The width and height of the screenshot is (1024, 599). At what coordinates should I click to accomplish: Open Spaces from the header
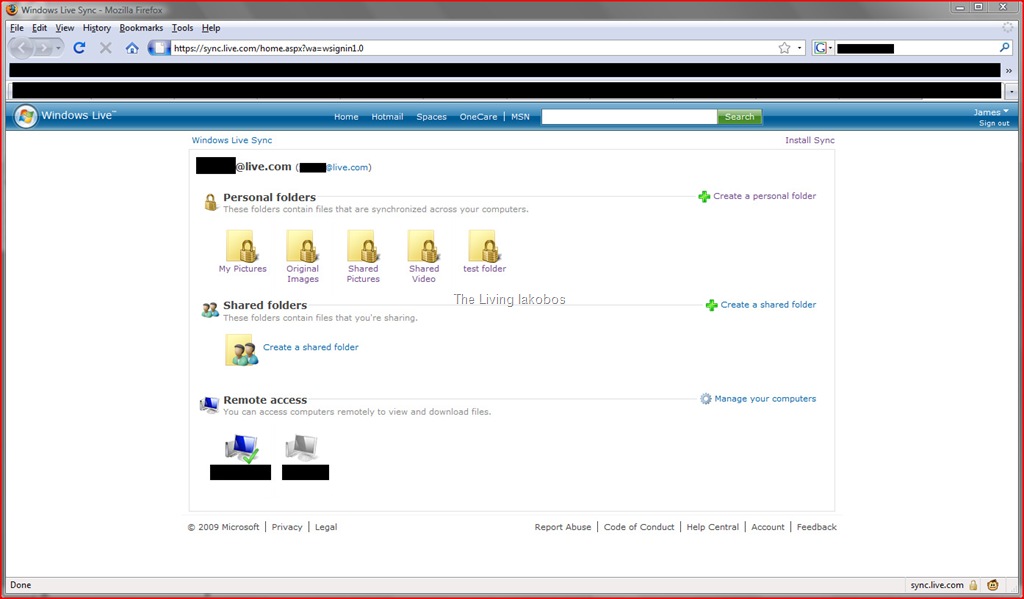click(x=431, y=117)
